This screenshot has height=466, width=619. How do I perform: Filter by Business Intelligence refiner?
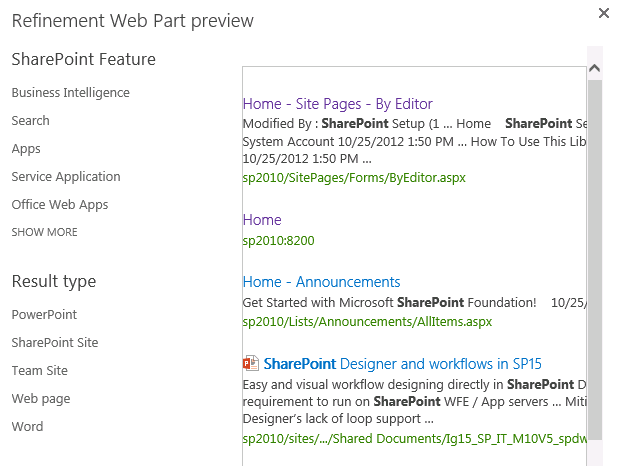[71, 92]
